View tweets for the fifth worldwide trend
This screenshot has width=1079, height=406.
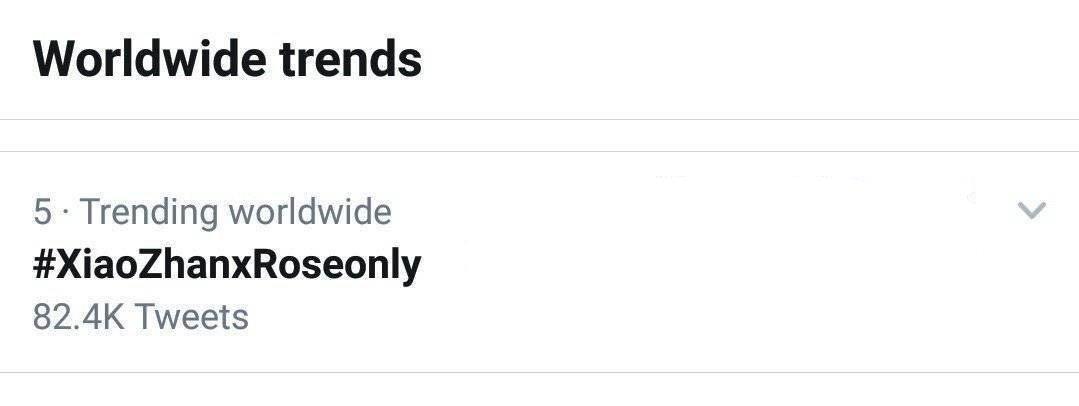click(227, 265)
